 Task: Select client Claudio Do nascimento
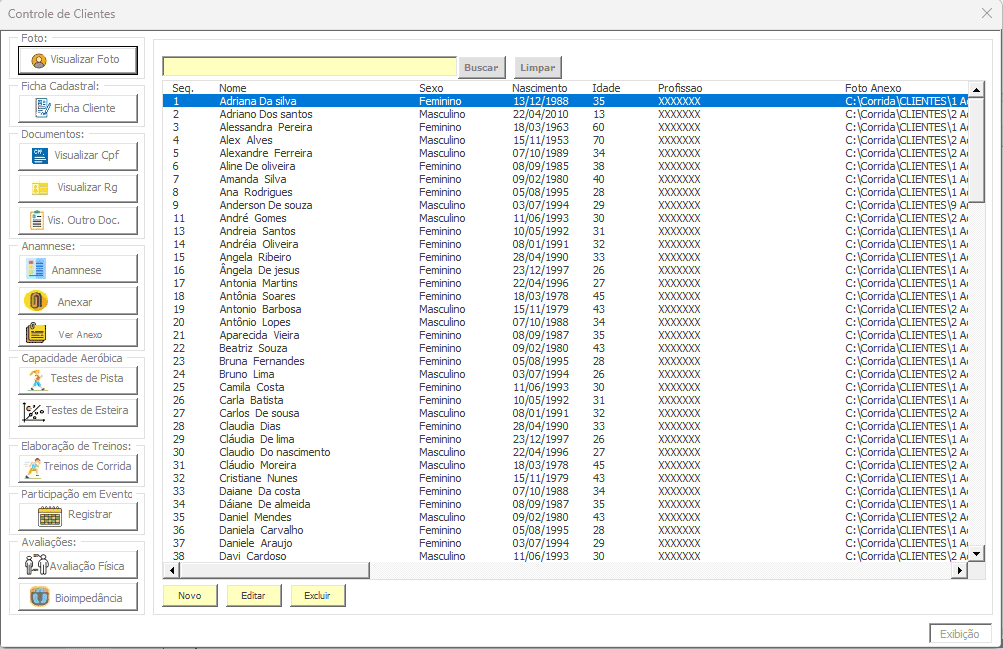pos(565,452)
